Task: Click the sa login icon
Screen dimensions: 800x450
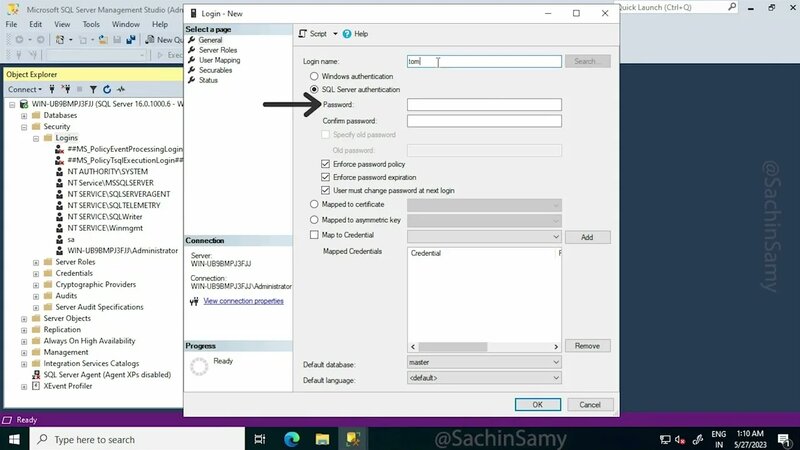Action: (60, 239)
